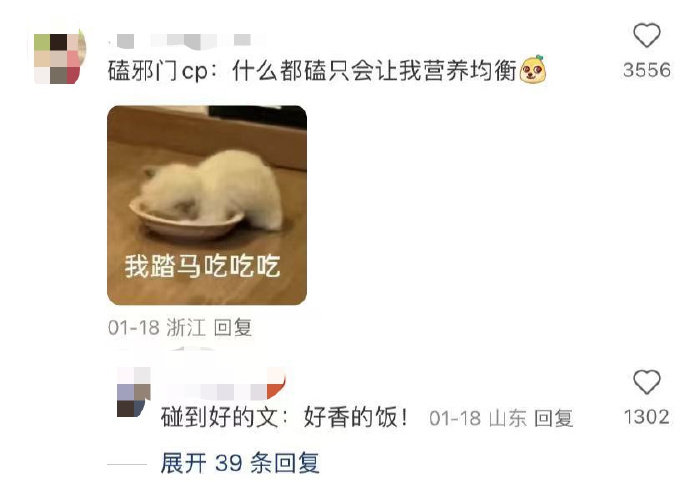Tap the bowl in the meme picture

coord(187,220)
